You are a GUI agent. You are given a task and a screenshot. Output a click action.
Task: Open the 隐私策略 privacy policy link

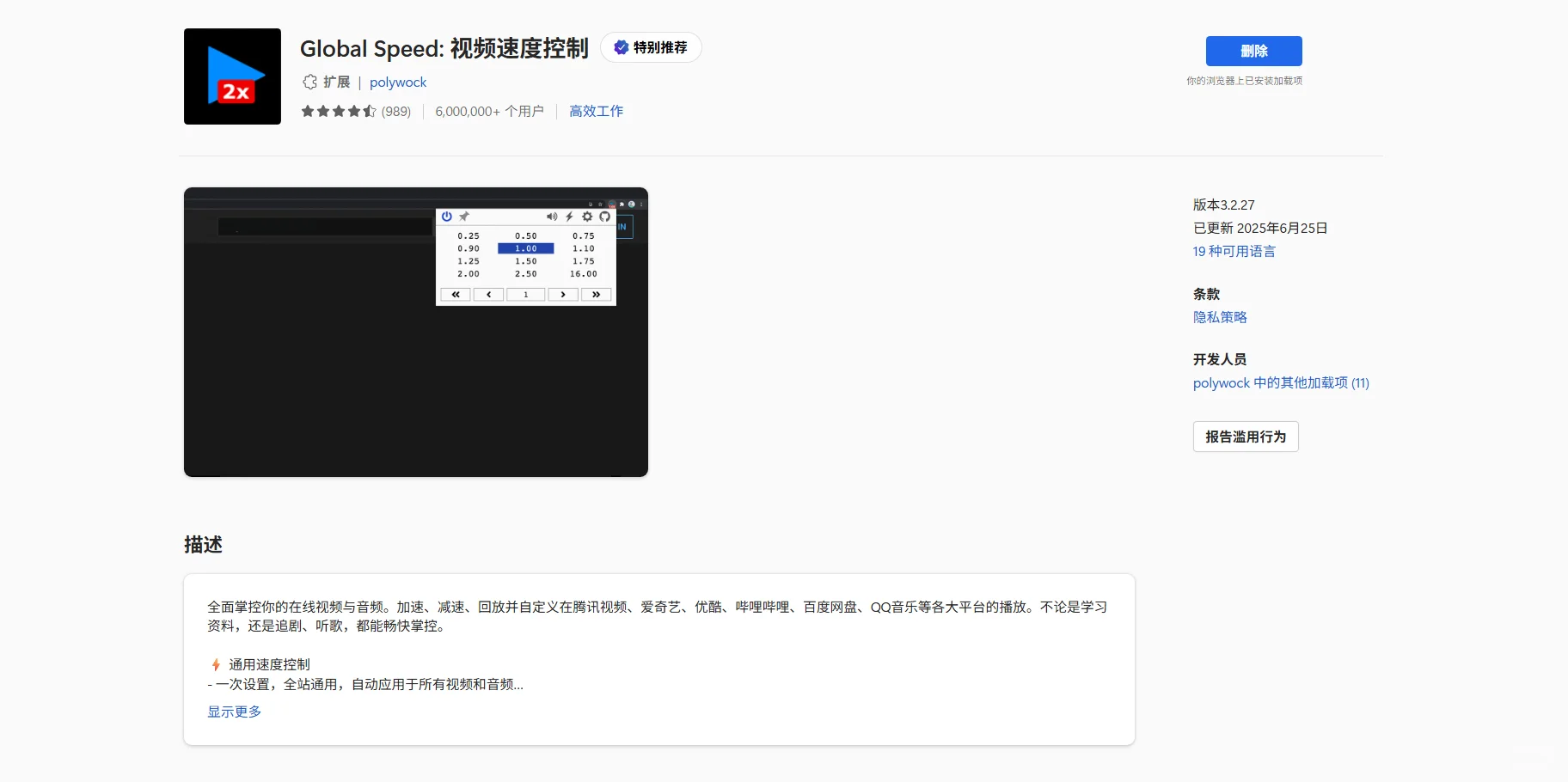coord(1219,316)
